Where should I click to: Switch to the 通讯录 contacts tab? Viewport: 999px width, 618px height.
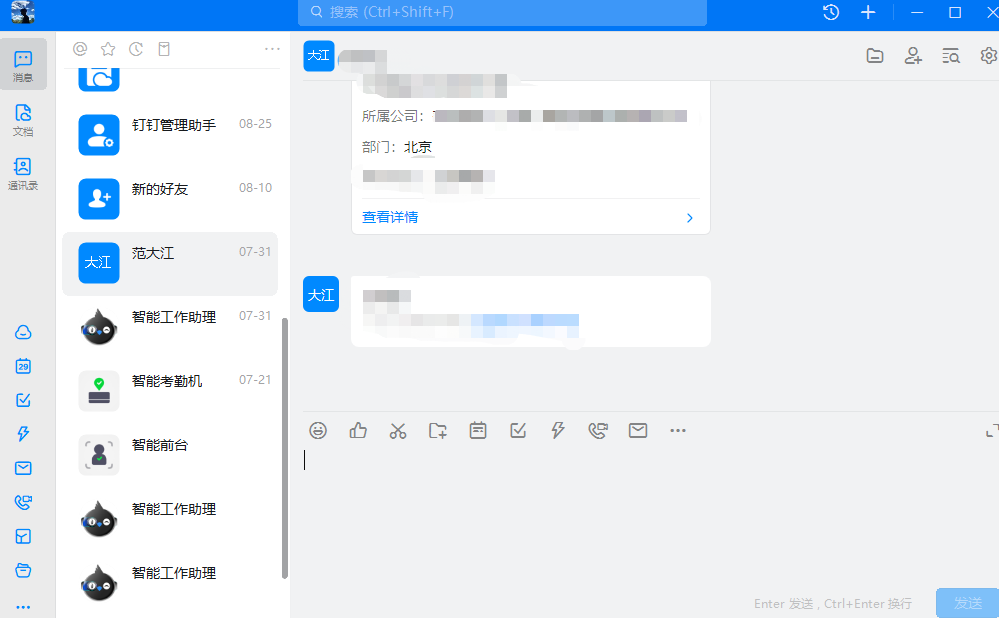pyautogui.click(x=23, y=173)
